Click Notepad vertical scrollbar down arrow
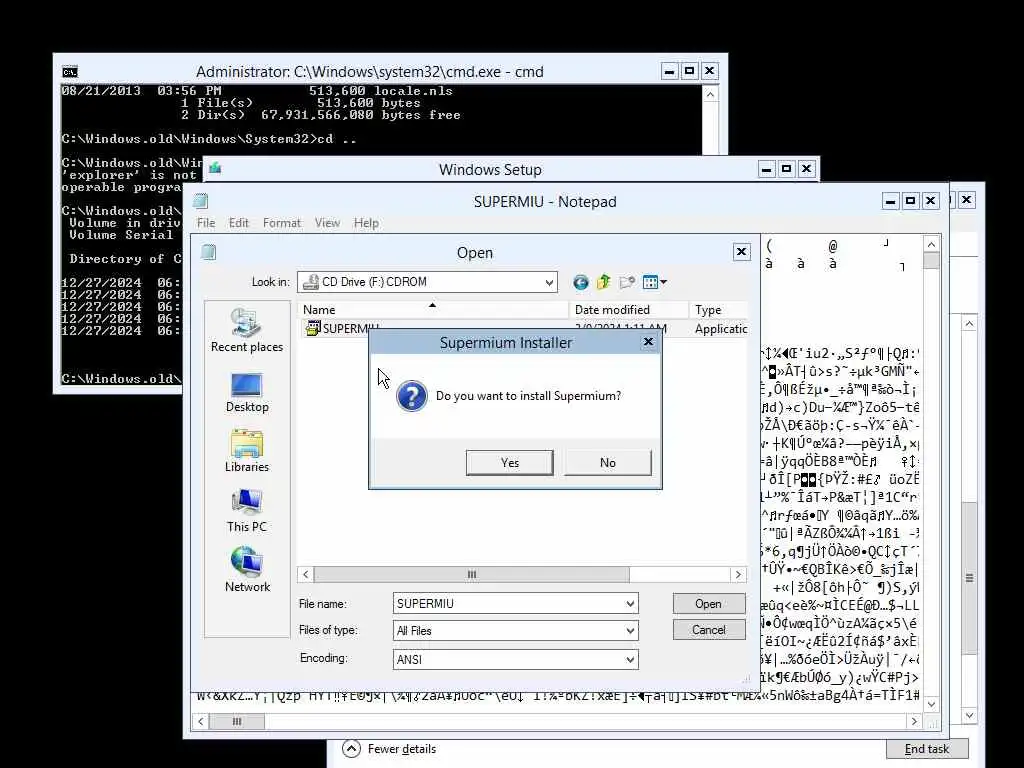This screenshot has width=1024, height=768. (931, 704)
